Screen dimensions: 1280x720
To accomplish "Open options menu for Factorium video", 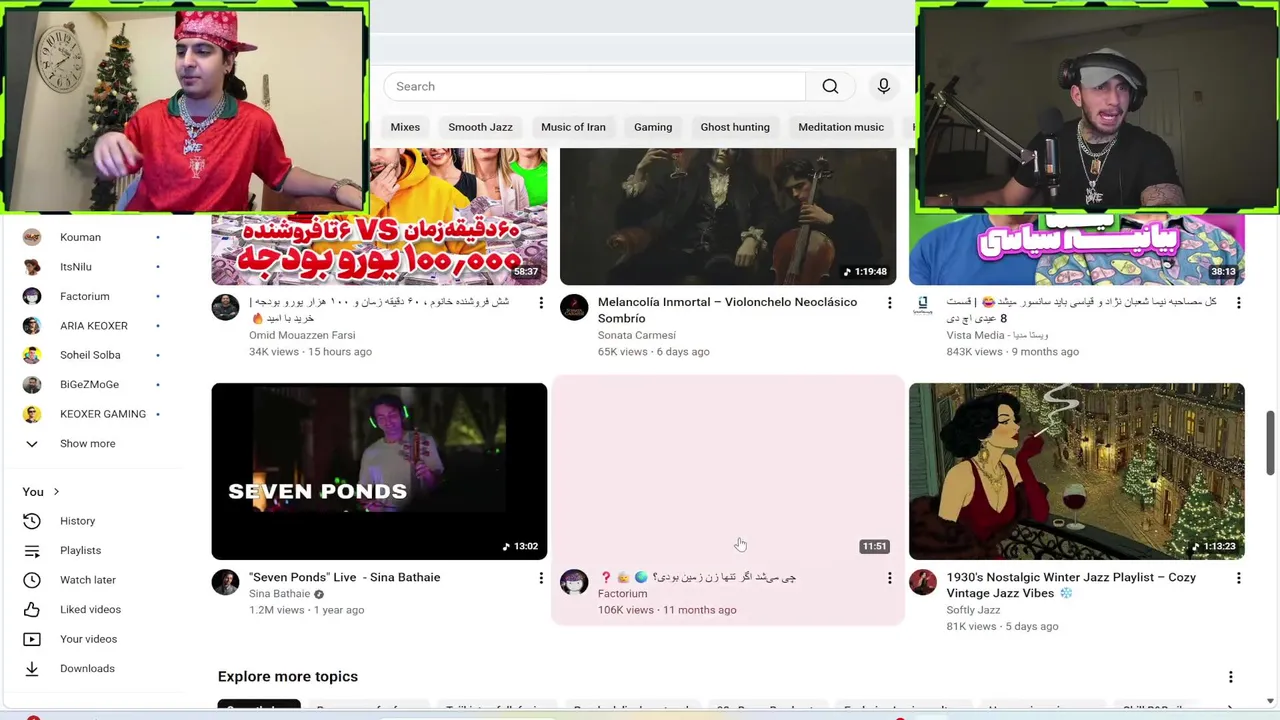I will pyautogui.click(x=889, y=578).
